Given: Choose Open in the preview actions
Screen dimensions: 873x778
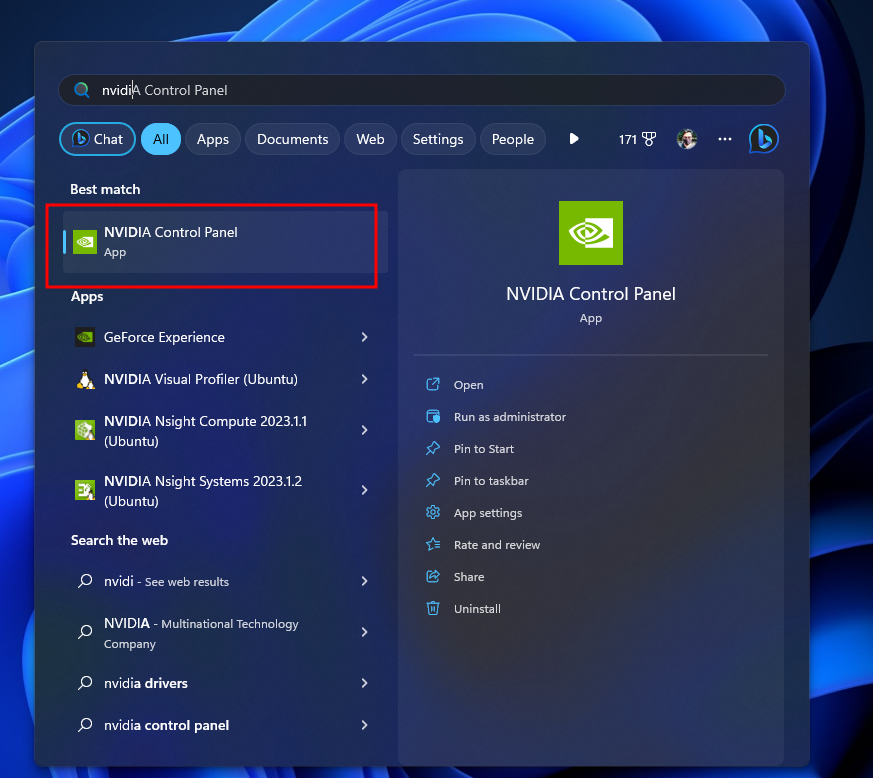Looking at the screenshot, I should tap(468, 385).
